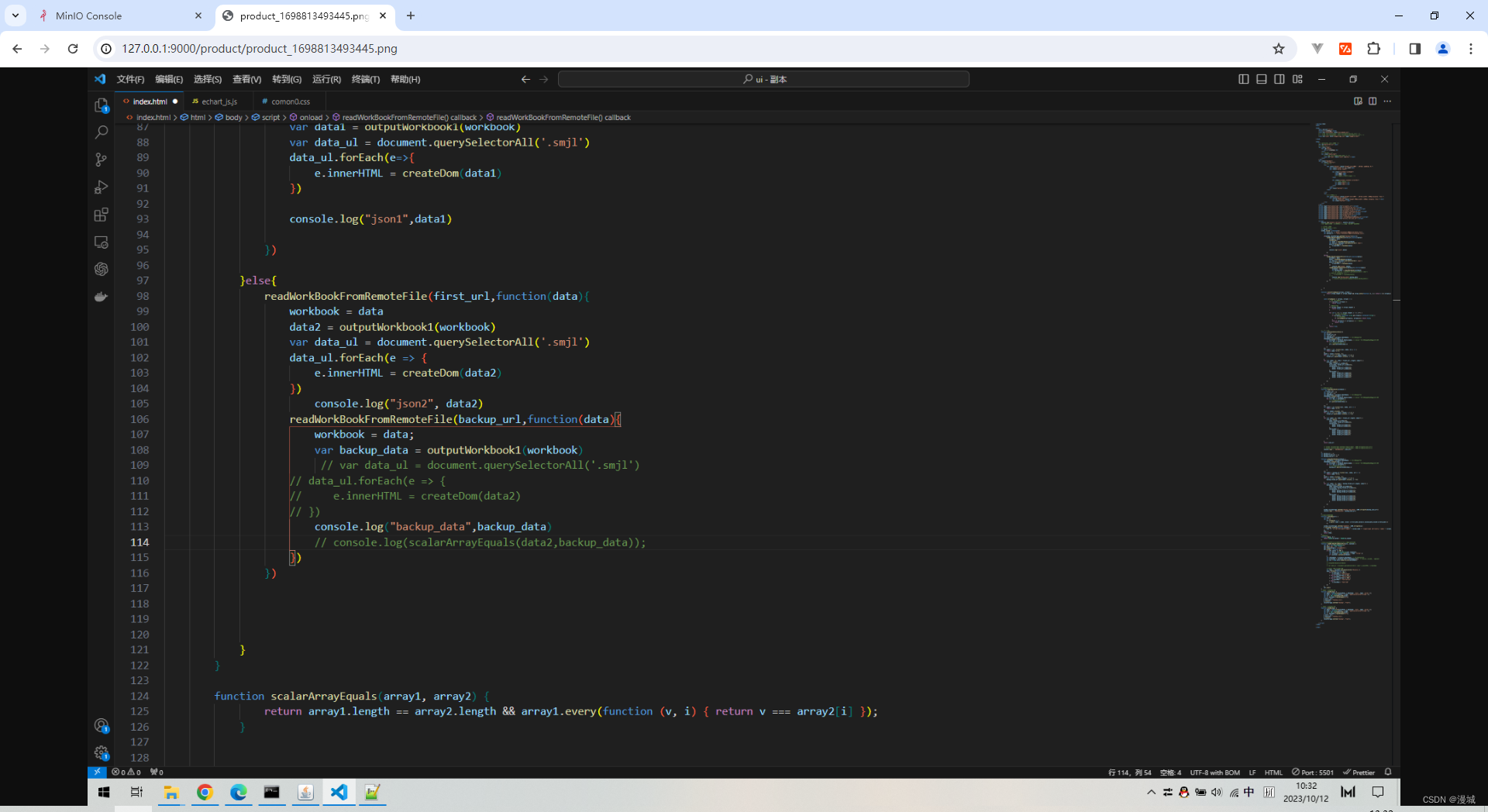
Task: Reload the page in Chrome
Action: [x=73, y=49]
